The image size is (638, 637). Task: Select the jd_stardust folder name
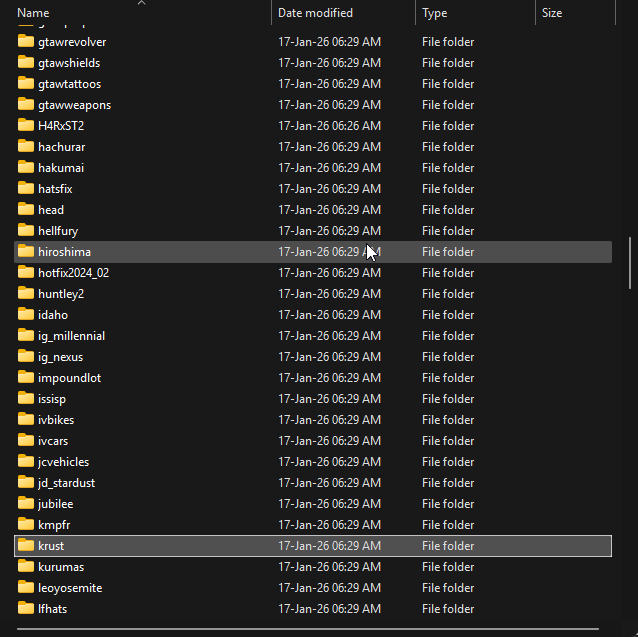point(66,484)
